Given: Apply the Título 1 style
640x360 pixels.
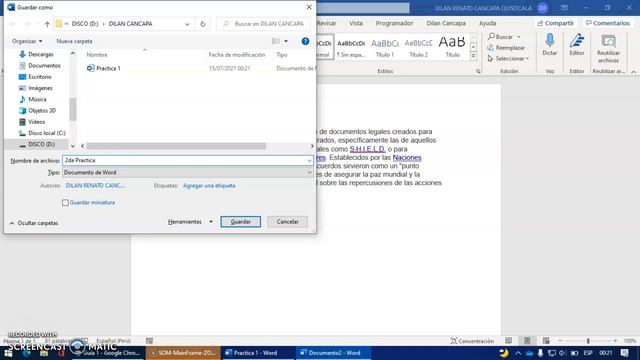Looking at the screenshot, I should [x=384, y=47].
